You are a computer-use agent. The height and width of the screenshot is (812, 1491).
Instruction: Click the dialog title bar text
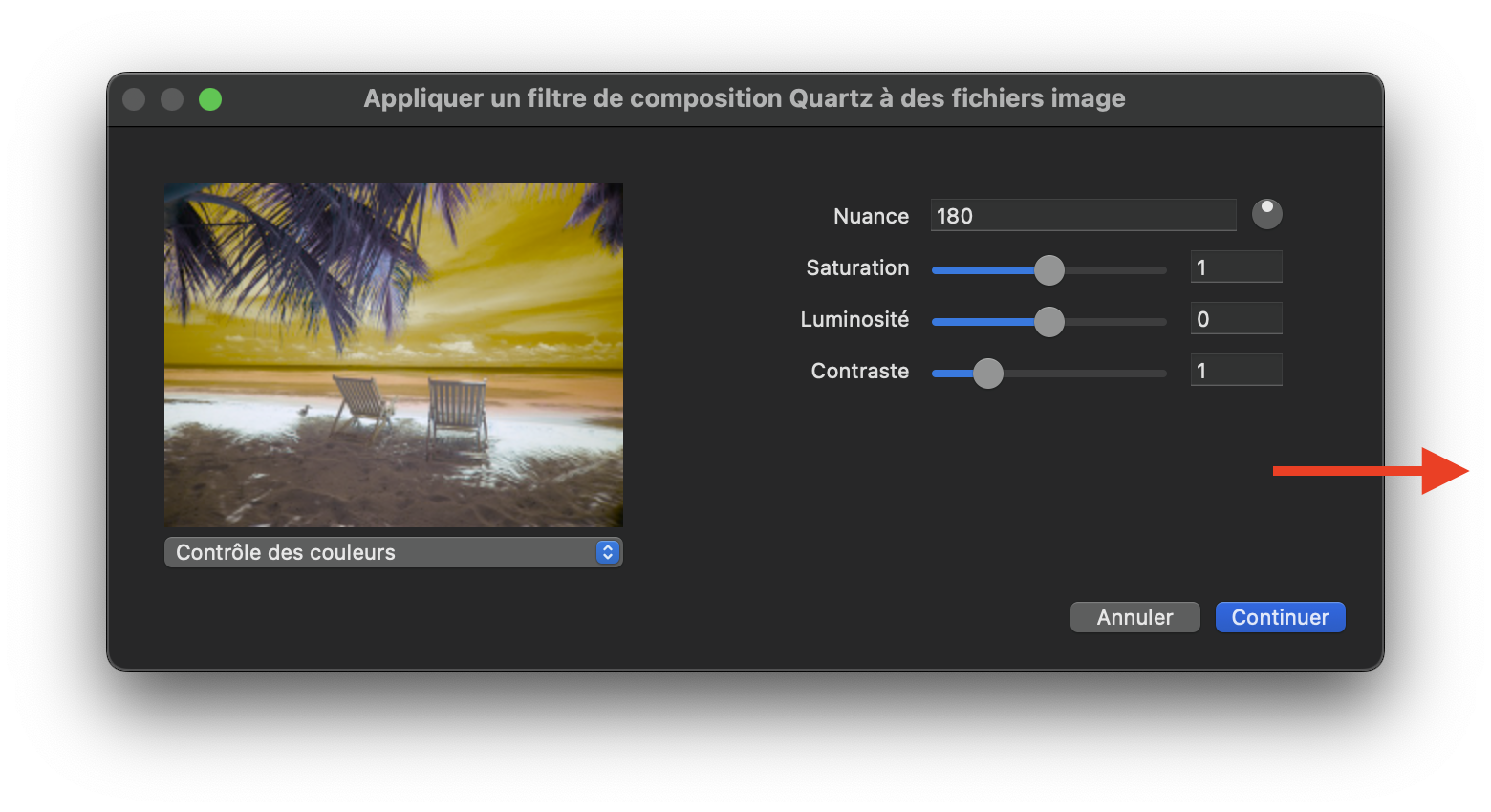pos(744,98)
